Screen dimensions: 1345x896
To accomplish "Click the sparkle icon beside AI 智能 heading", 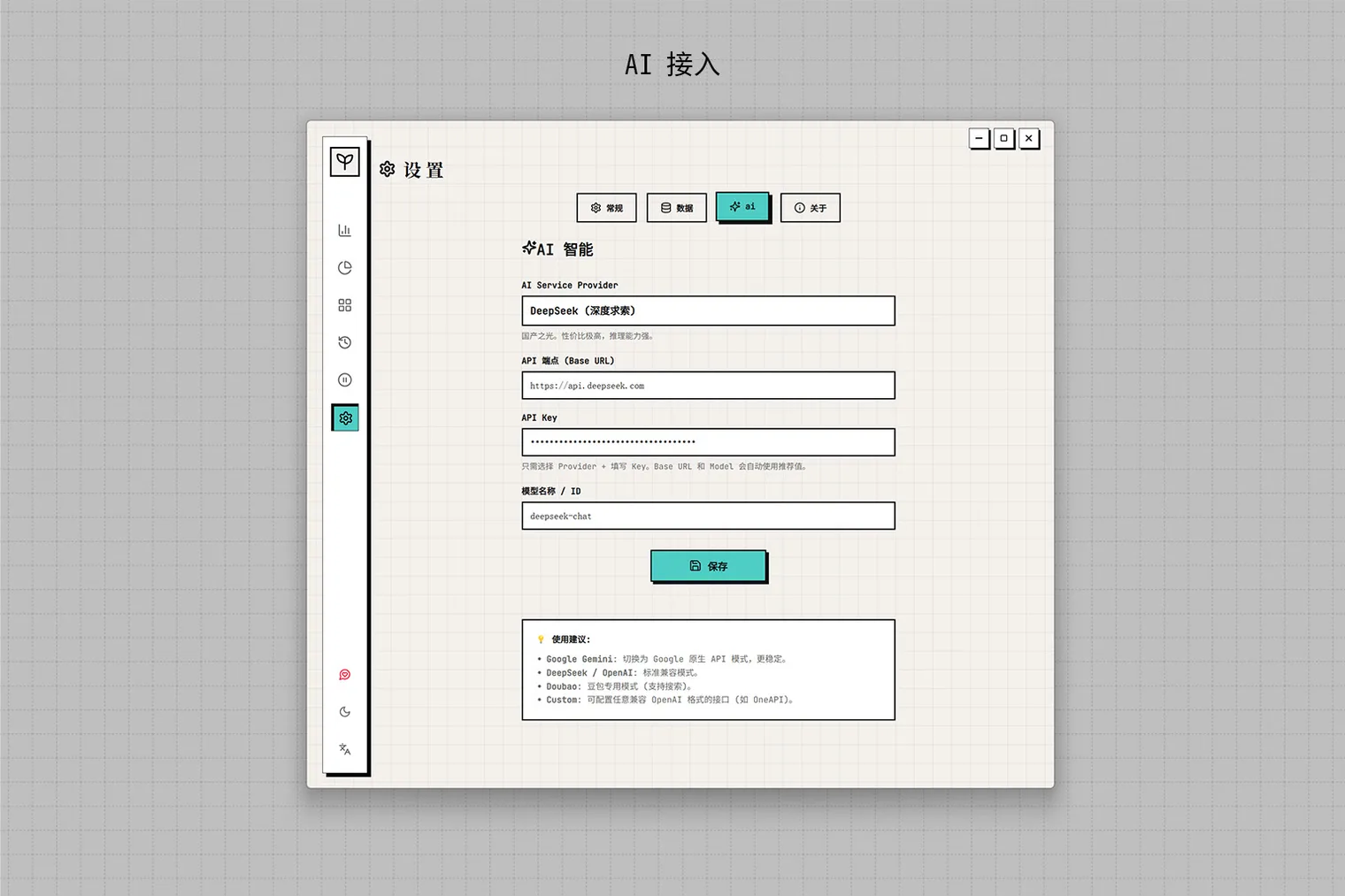I will [529, 248].
